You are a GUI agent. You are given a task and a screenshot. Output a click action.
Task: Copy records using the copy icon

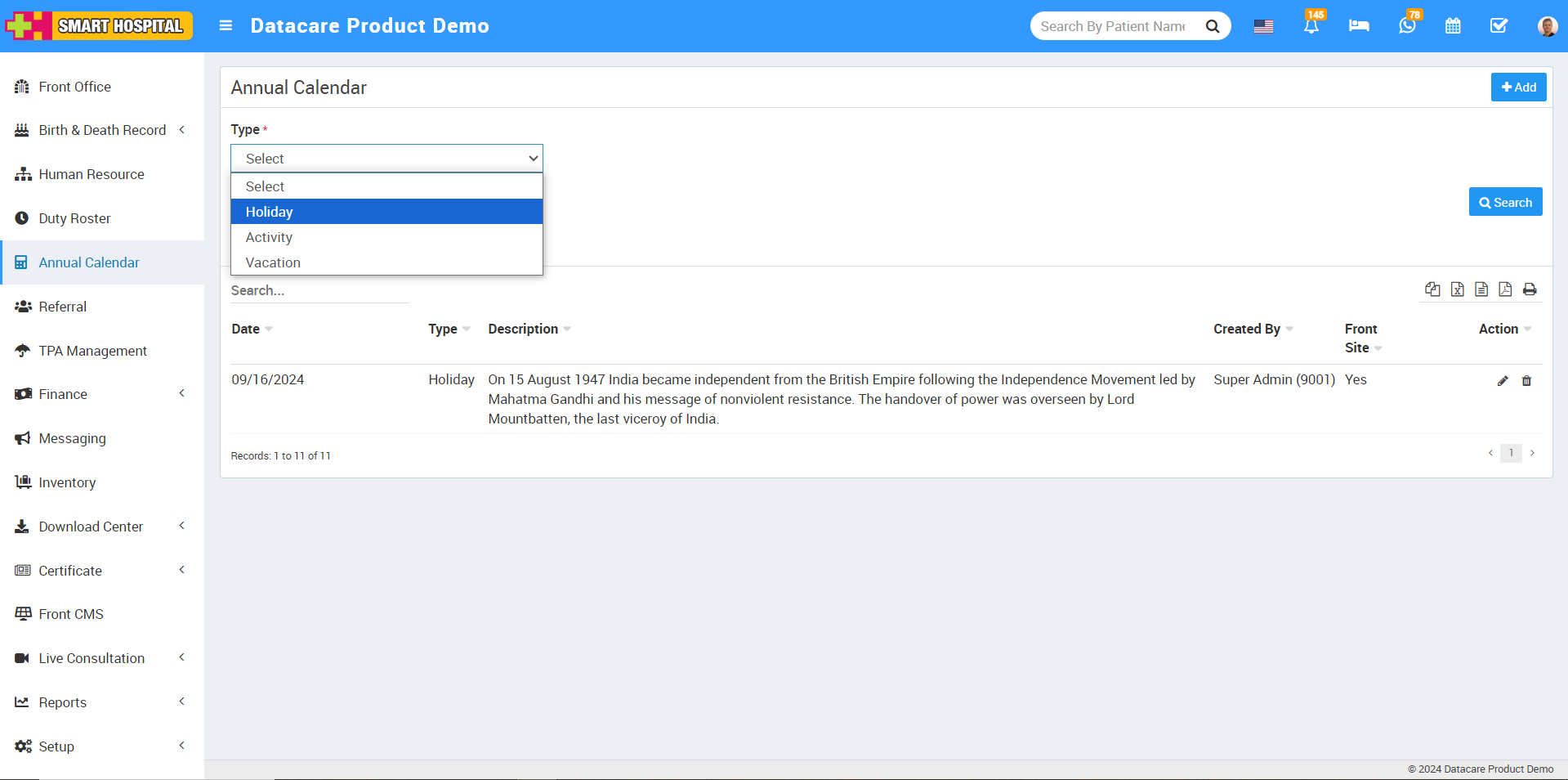click(1432, 289)
